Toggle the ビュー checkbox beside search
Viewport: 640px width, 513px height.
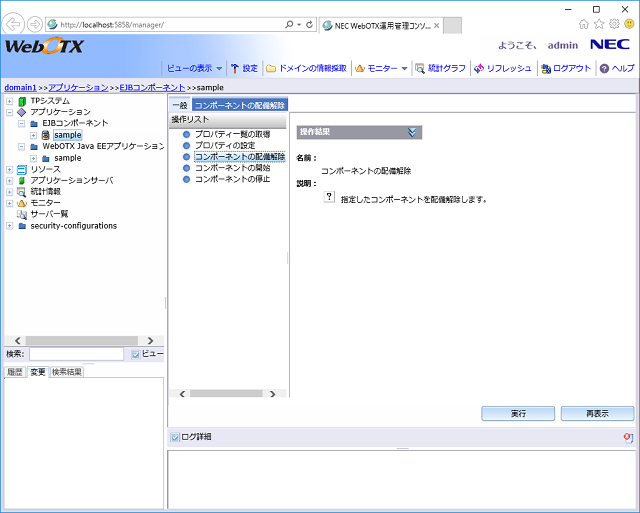[136, 354]
